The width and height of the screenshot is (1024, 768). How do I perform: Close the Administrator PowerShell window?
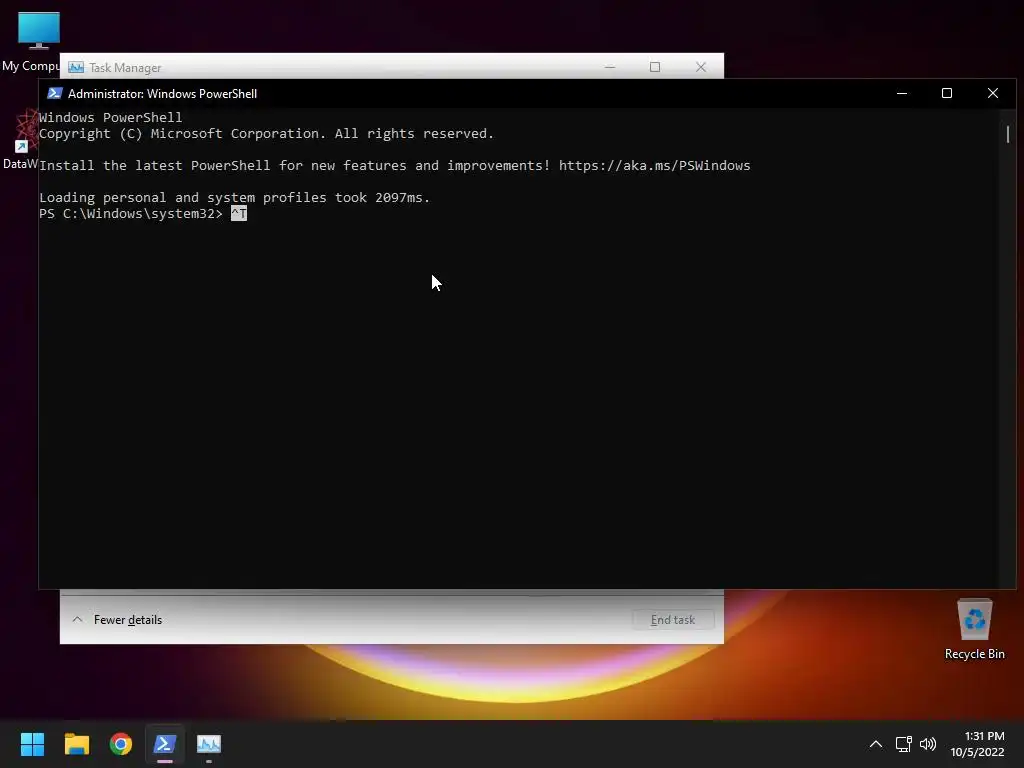tap(993, 93)
